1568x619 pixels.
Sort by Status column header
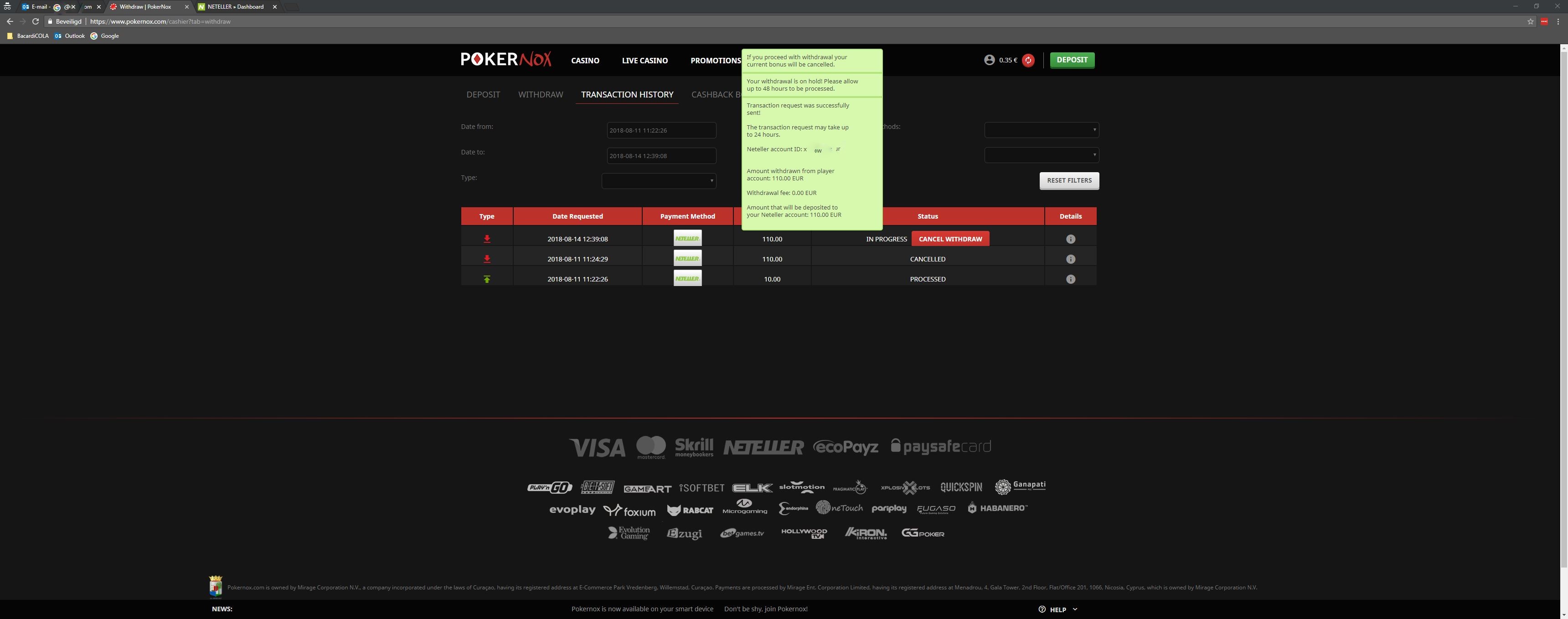tap(928, 216)
